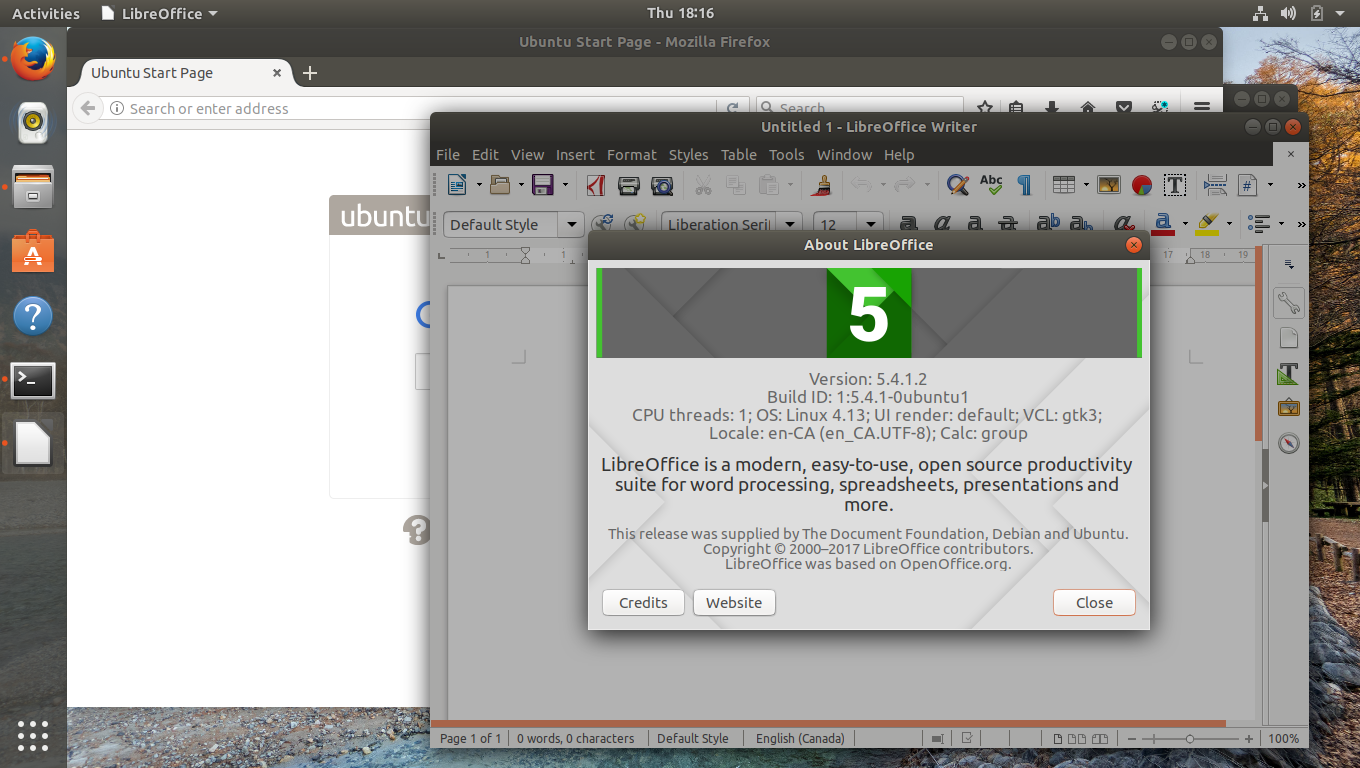Screen dimensions: 1360x768
Task: Click the Open folder icon in Writer
Action: coord(499,185)
